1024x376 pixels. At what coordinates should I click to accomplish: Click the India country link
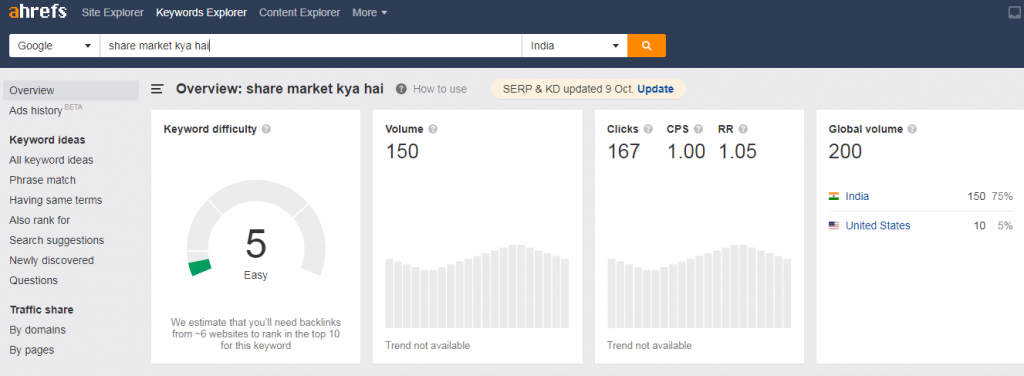[857, 196]
